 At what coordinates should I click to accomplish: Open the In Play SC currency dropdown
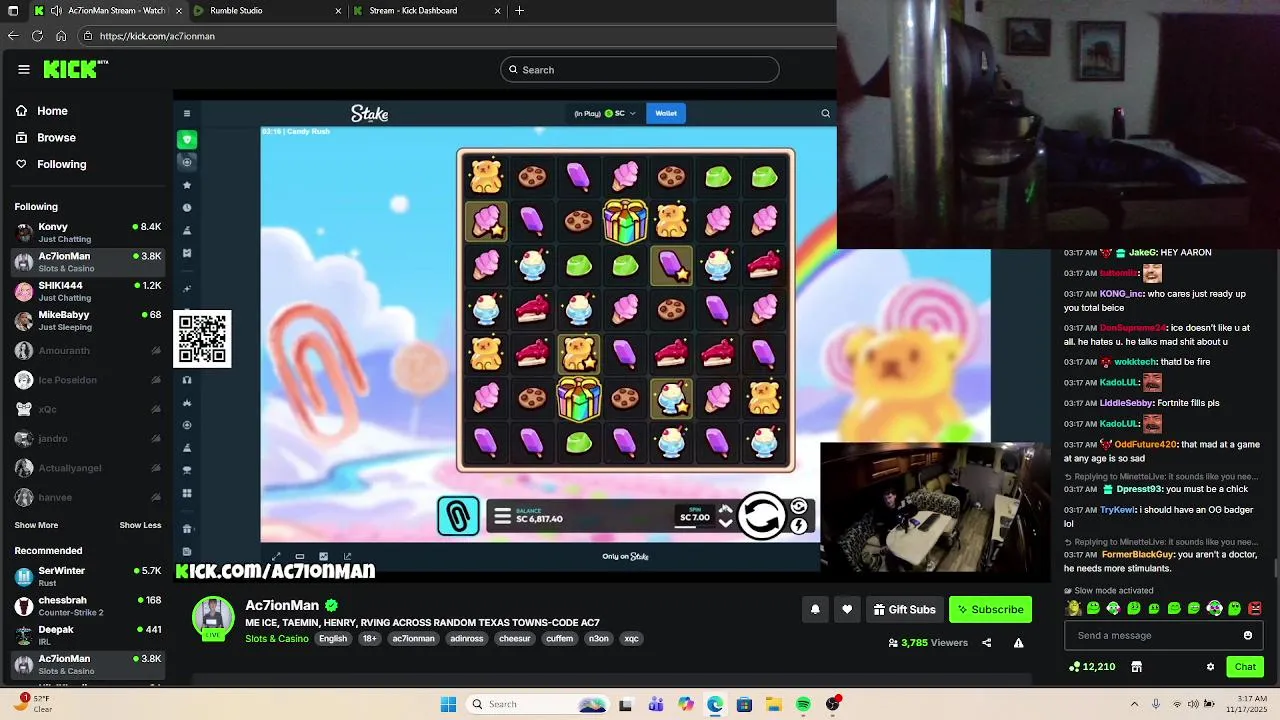[x=605, y=113]
